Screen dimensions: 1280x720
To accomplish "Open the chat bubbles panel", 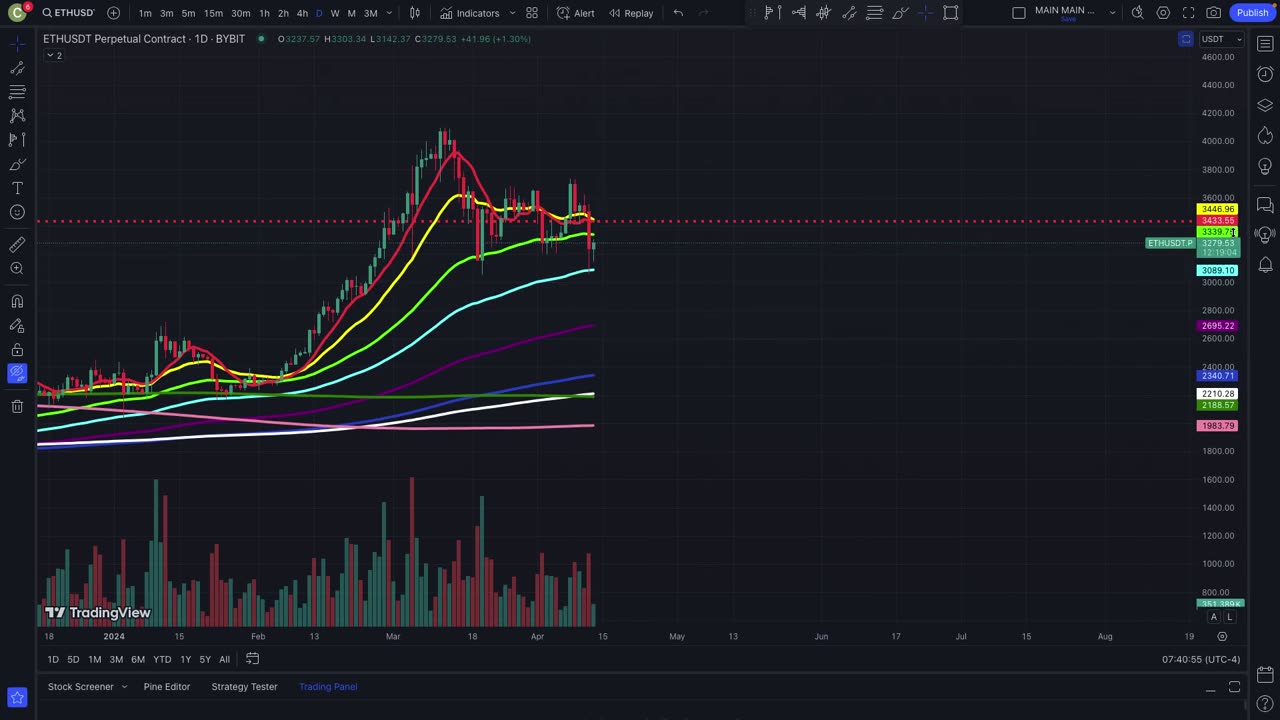I will tap(1265, 205).
